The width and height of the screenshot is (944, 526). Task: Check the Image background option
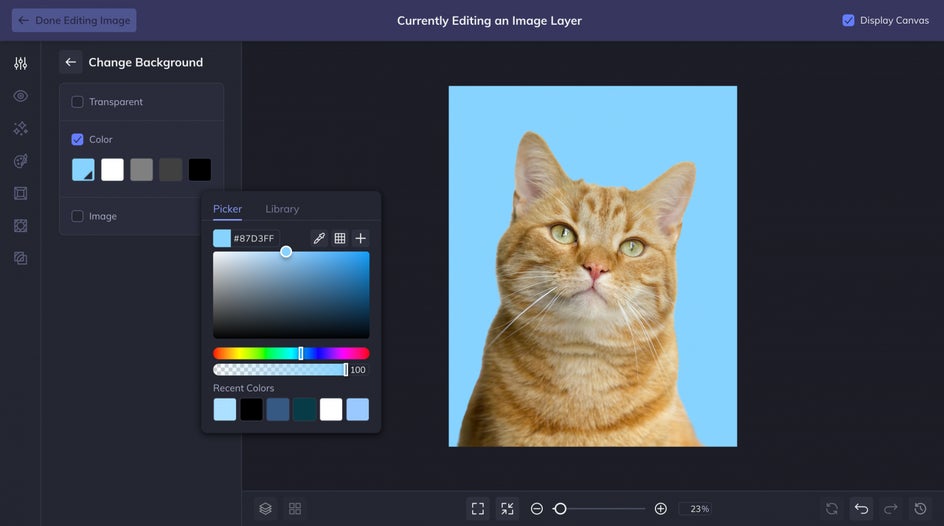[77, 216]
